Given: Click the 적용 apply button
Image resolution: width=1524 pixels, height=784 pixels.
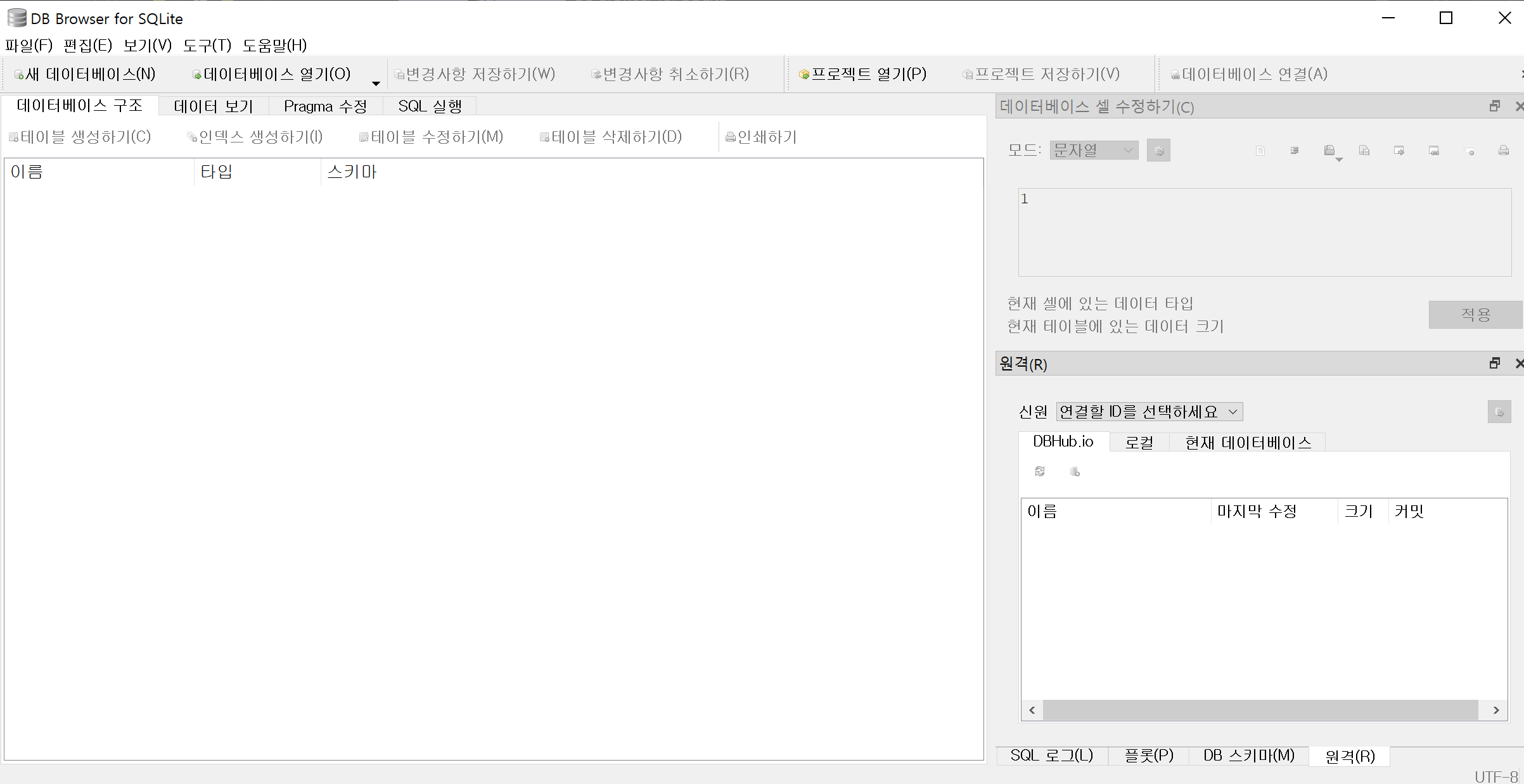Looking at the screenshot, I should [x=1475, y=314].
